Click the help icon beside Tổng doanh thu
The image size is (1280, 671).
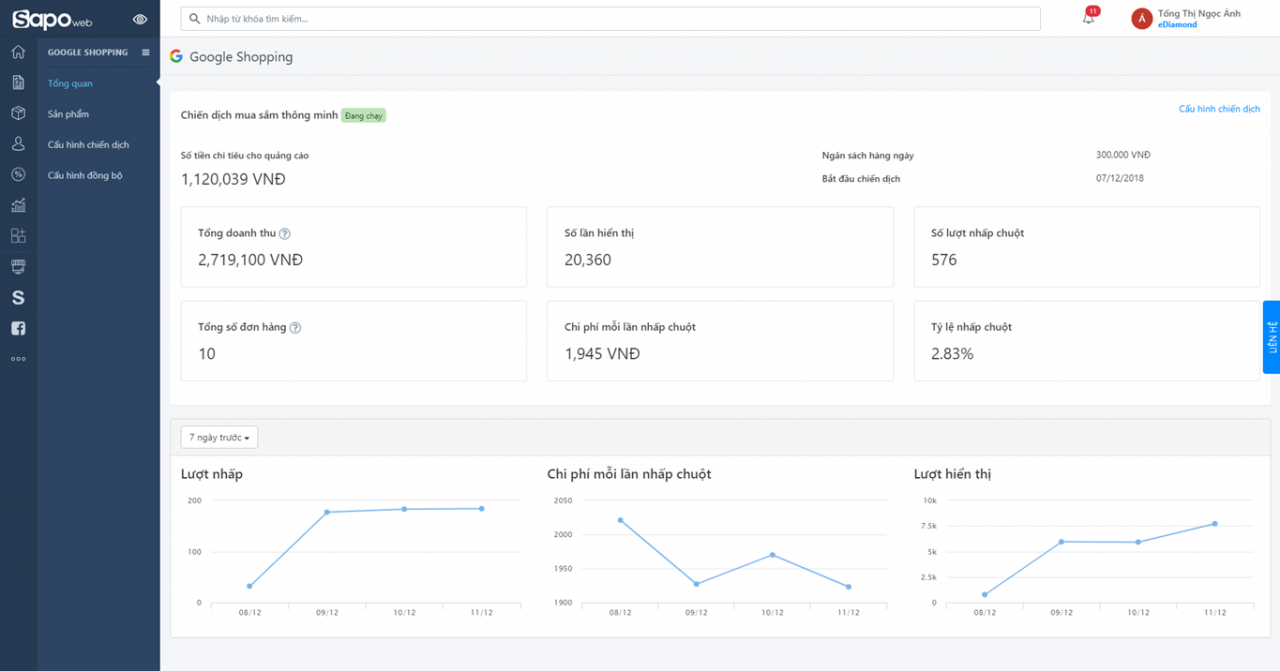285,233
